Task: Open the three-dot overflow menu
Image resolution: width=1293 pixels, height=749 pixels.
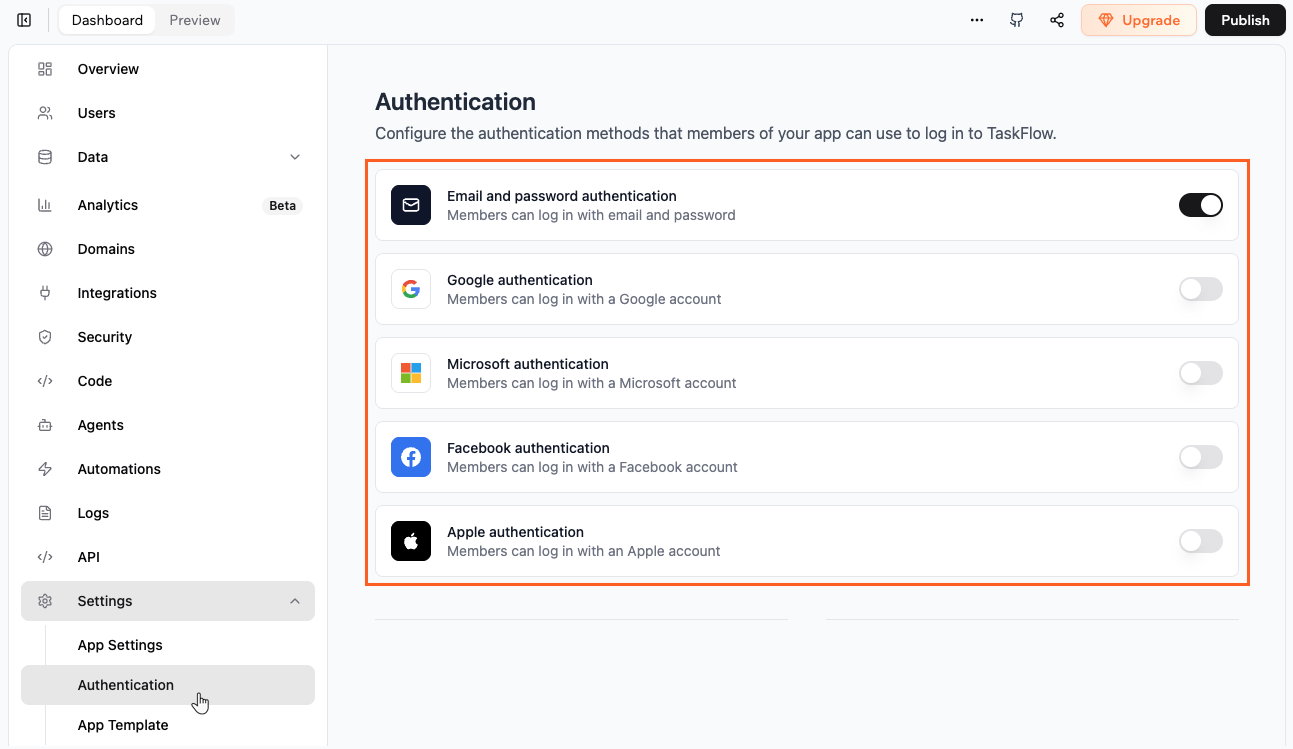Action: 976,20
